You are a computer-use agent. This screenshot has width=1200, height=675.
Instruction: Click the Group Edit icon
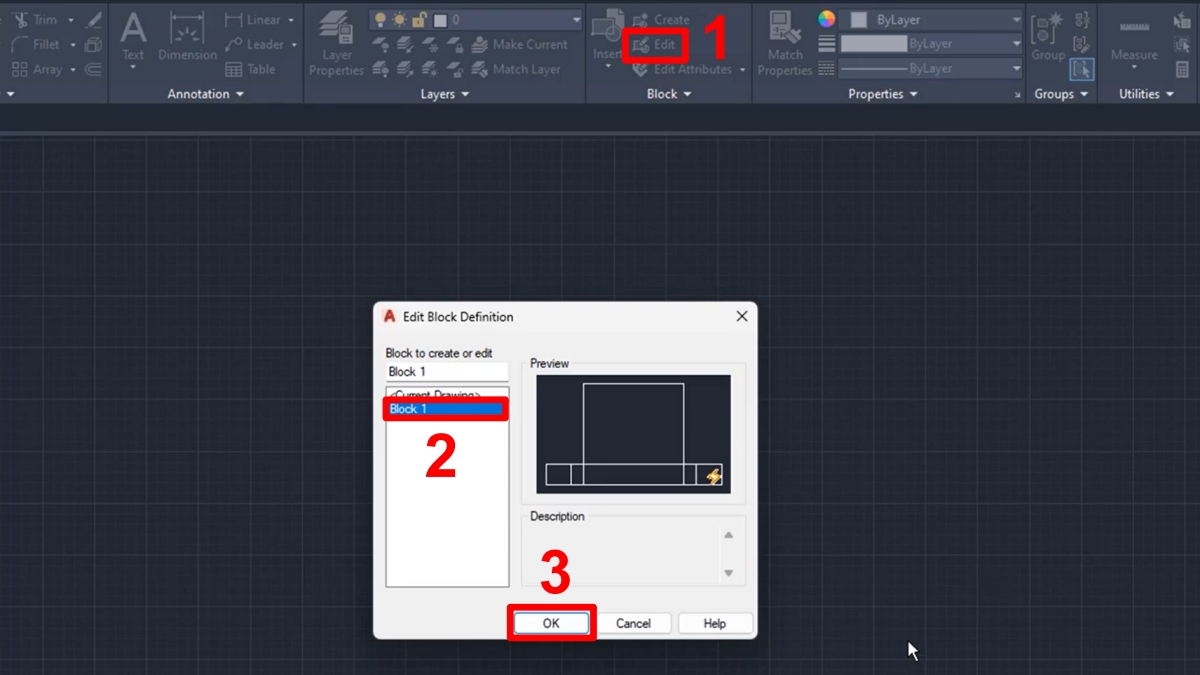(1082, 44)
